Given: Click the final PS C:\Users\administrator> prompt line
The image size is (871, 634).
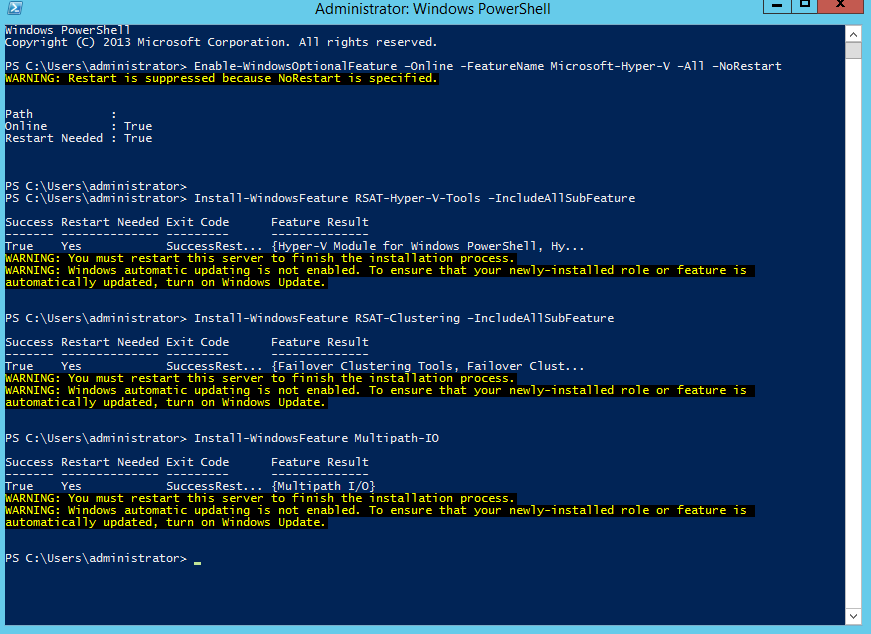Looking at the screenshot, I should click(x=96, y=557).
